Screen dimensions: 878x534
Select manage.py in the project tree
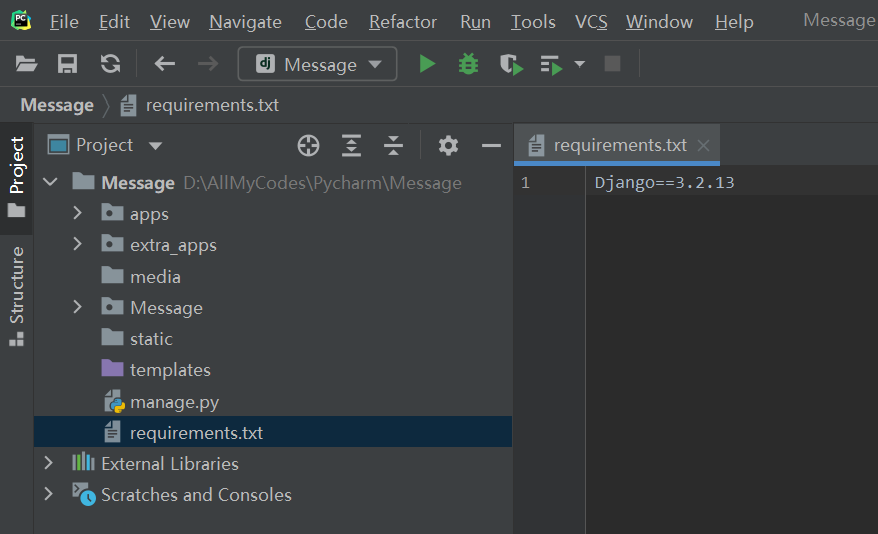(174, 402)
